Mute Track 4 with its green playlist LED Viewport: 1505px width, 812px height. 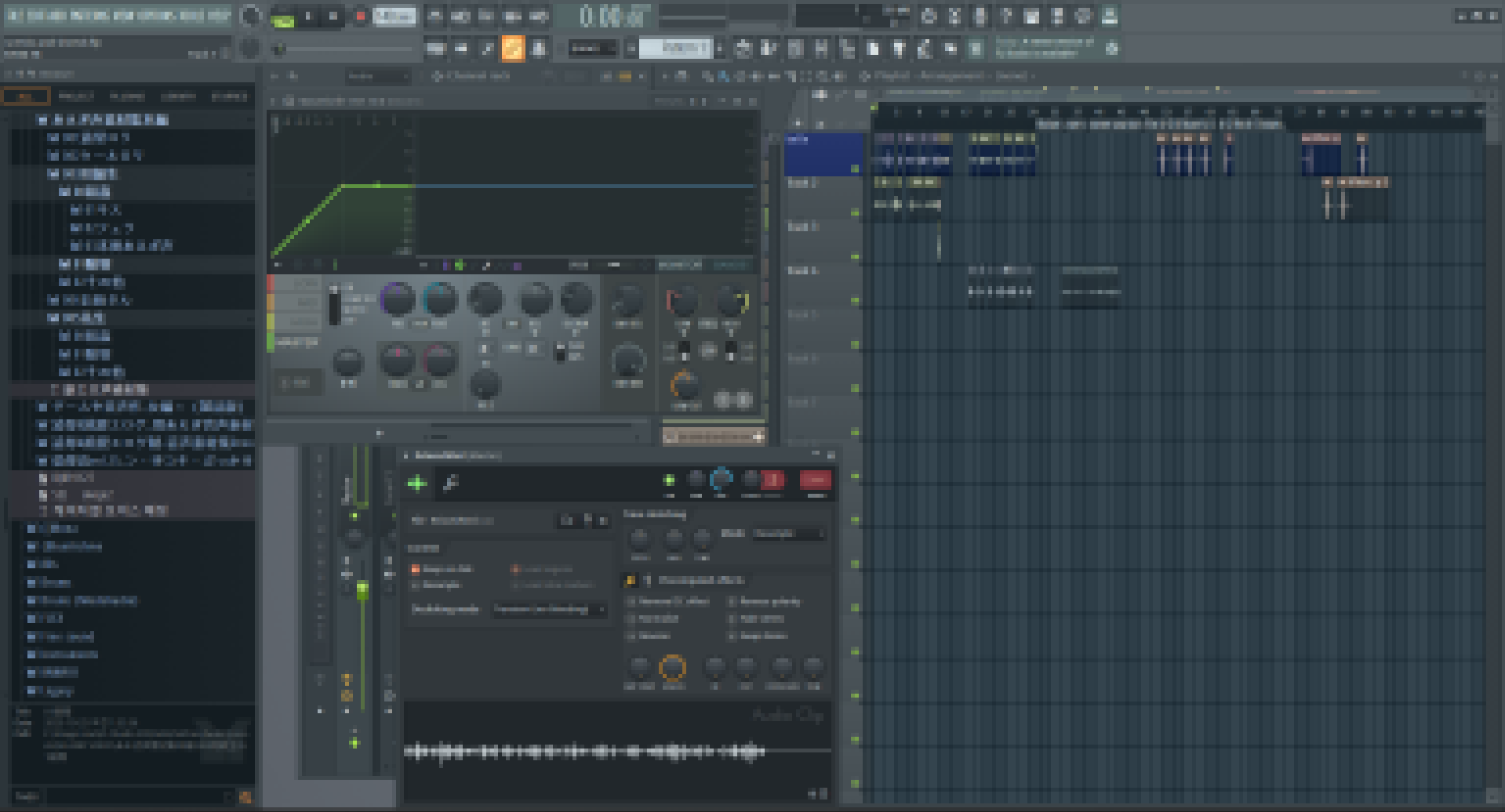tap(855, 300)
